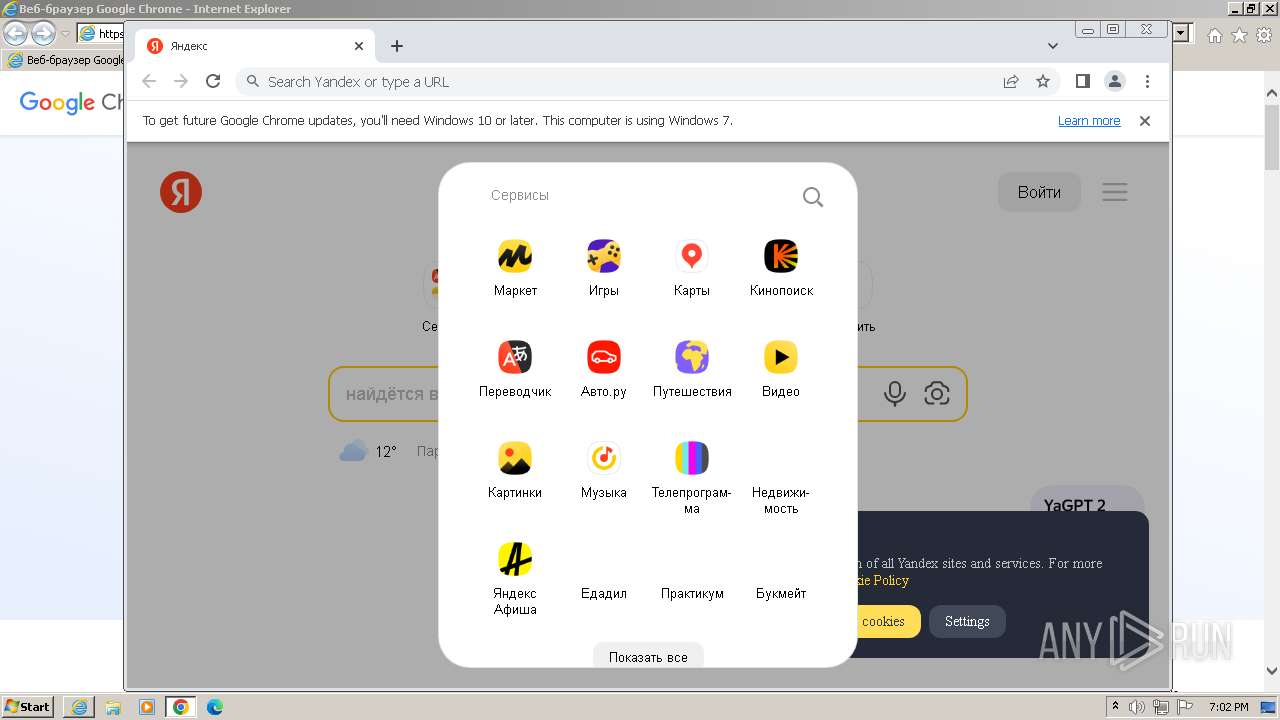Open the Музыка service
1280x720 pixels.
tap(603, 470)
